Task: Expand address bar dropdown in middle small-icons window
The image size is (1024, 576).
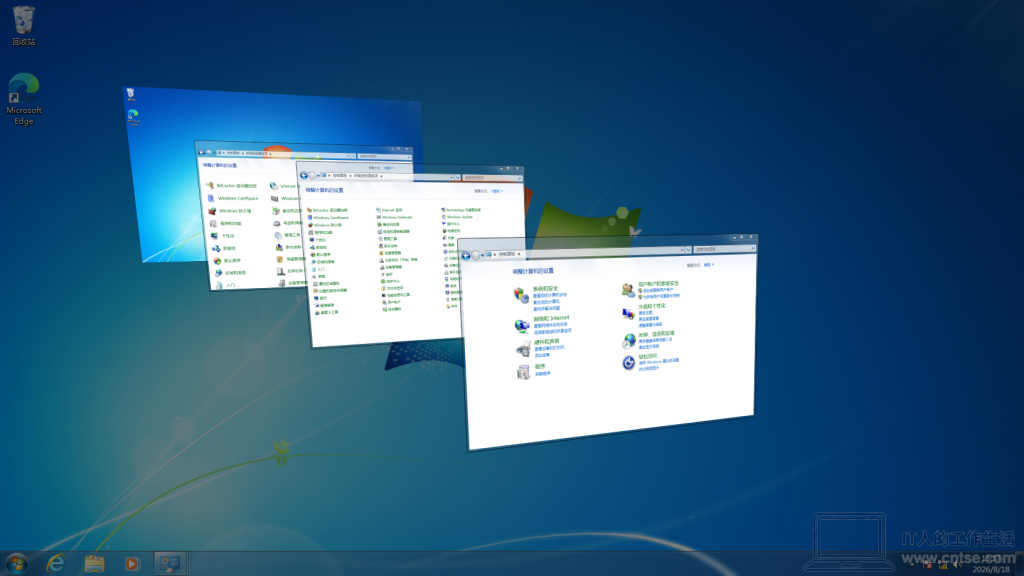Action: pos(451,178)
